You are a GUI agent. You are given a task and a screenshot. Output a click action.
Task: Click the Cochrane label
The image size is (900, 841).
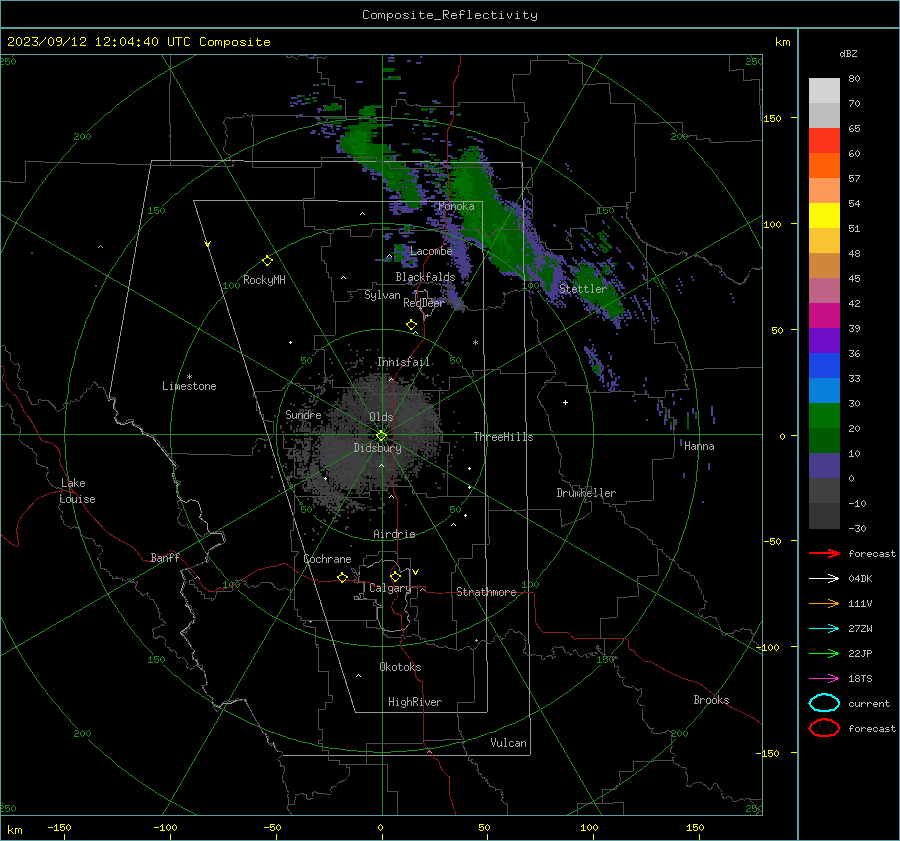pos(327,559)
